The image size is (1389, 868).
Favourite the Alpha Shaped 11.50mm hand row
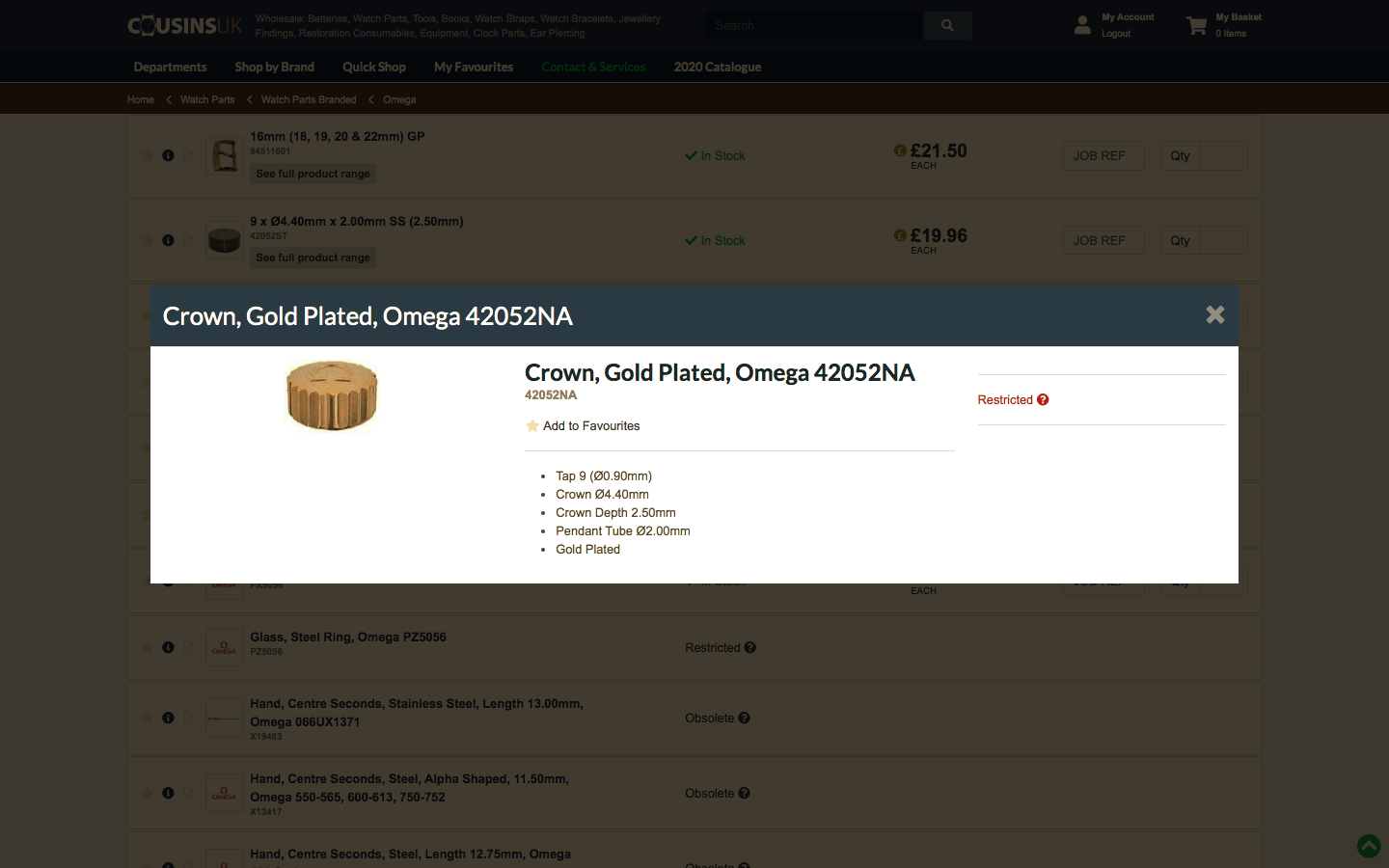point(148,793)
